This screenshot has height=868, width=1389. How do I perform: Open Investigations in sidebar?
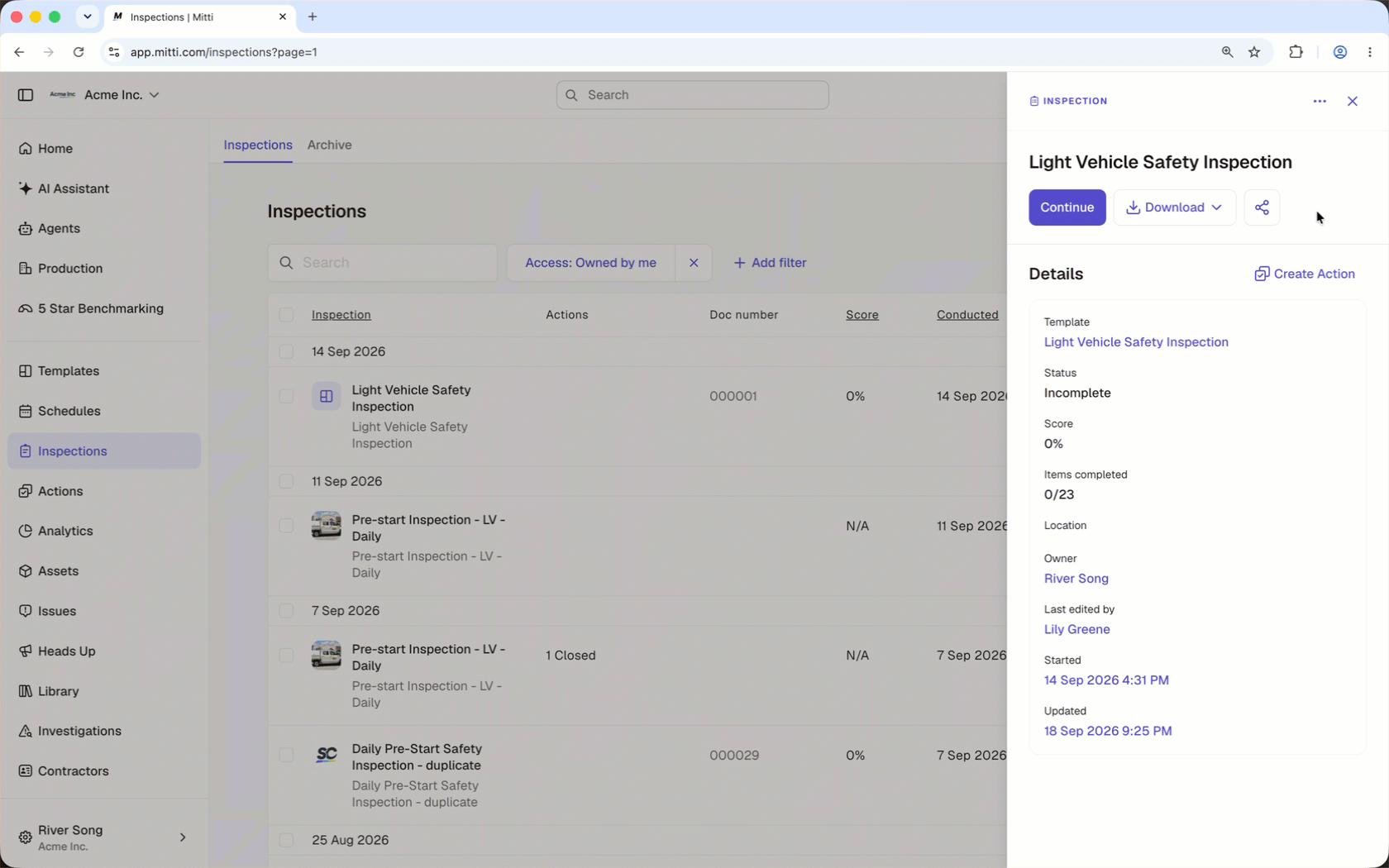tap(103, 731)
